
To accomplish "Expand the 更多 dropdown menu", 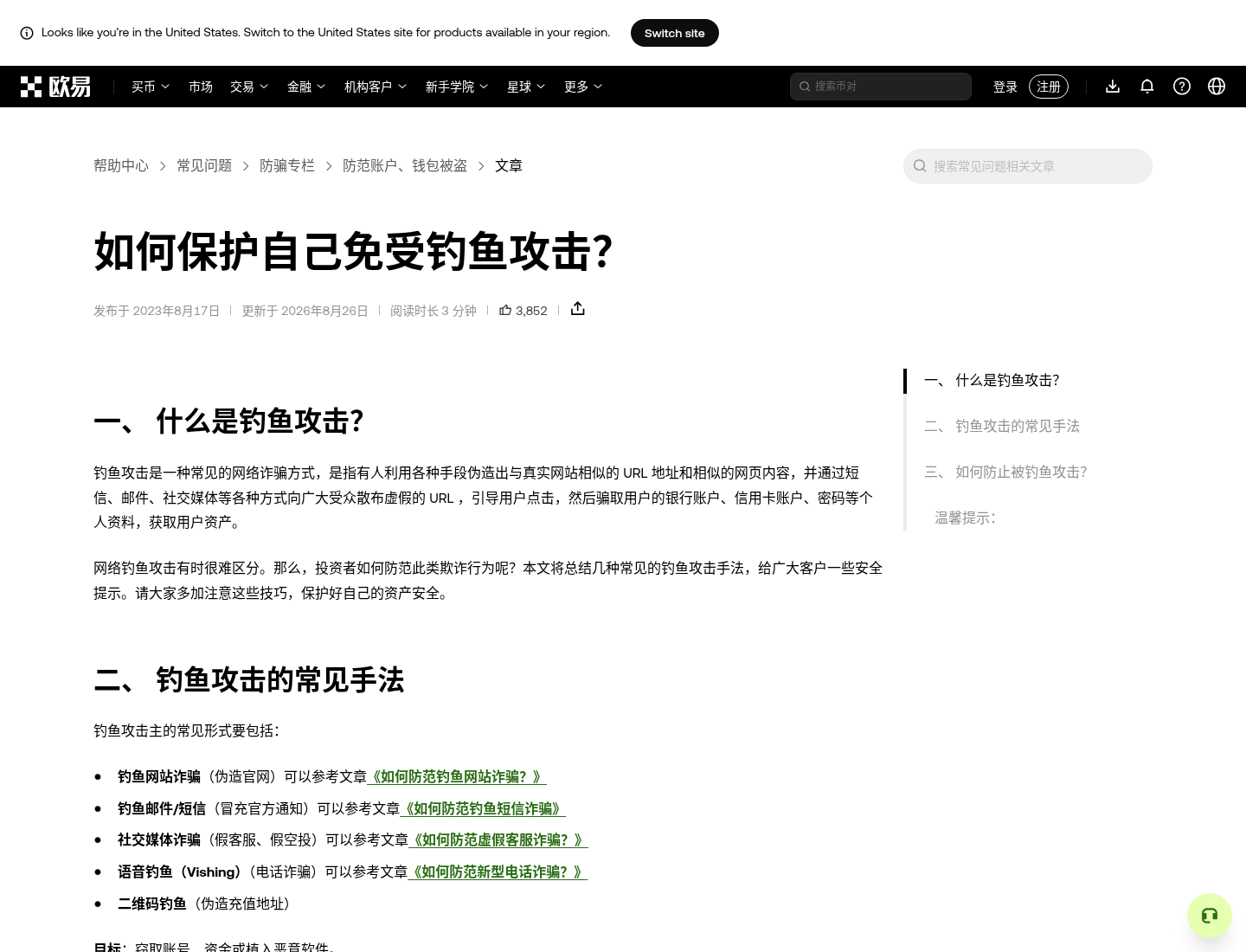I will 583,87.
